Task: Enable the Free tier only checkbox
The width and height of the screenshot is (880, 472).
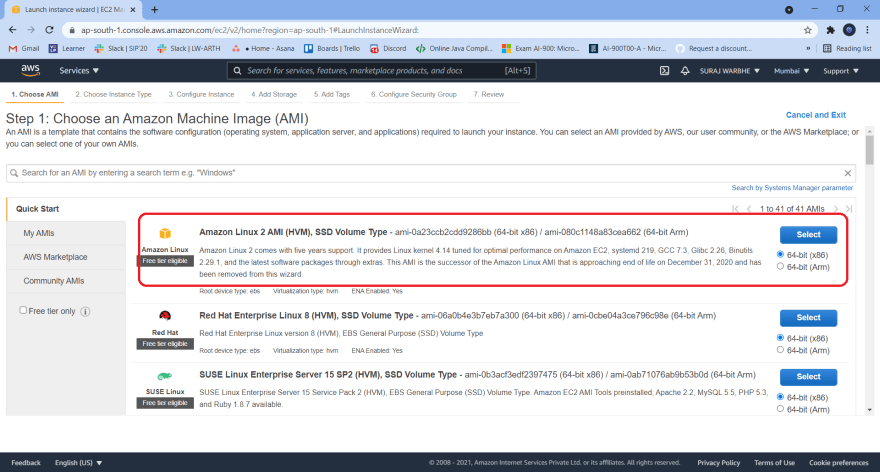Action: click(x=23, y=310)
